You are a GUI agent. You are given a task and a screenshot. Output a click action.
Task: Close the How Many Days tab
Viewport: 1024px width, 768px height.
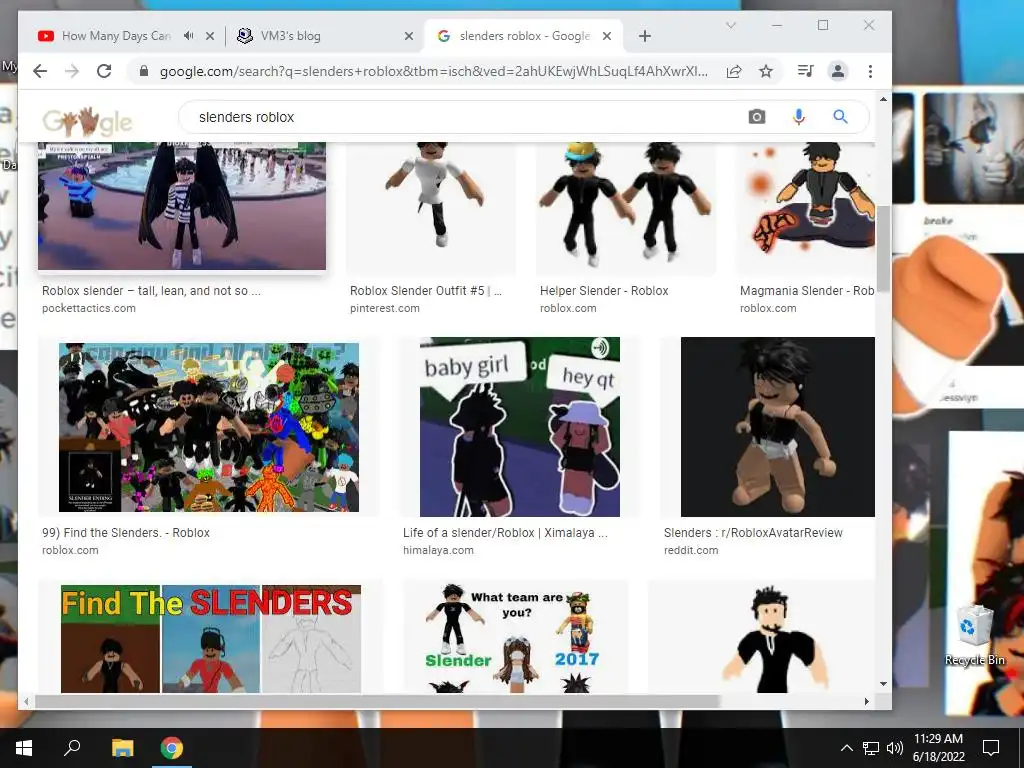210,36
